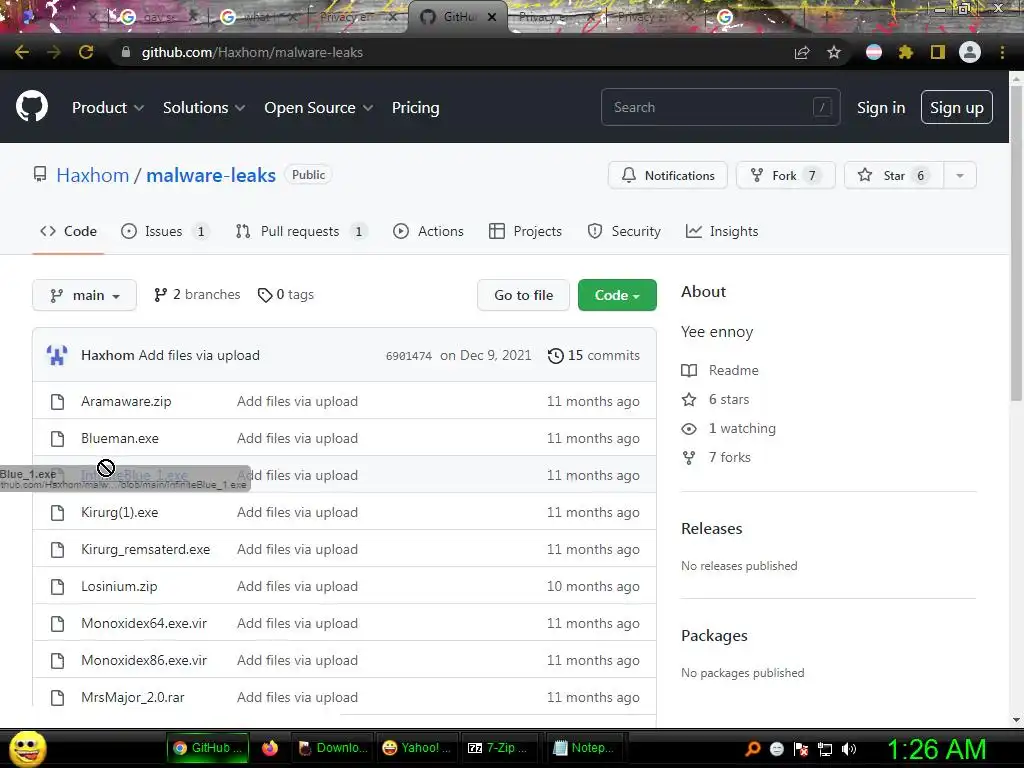Click the page vertical scrollbar thumb
Screen dimensions: 1024x768
tap(1016, 244)
